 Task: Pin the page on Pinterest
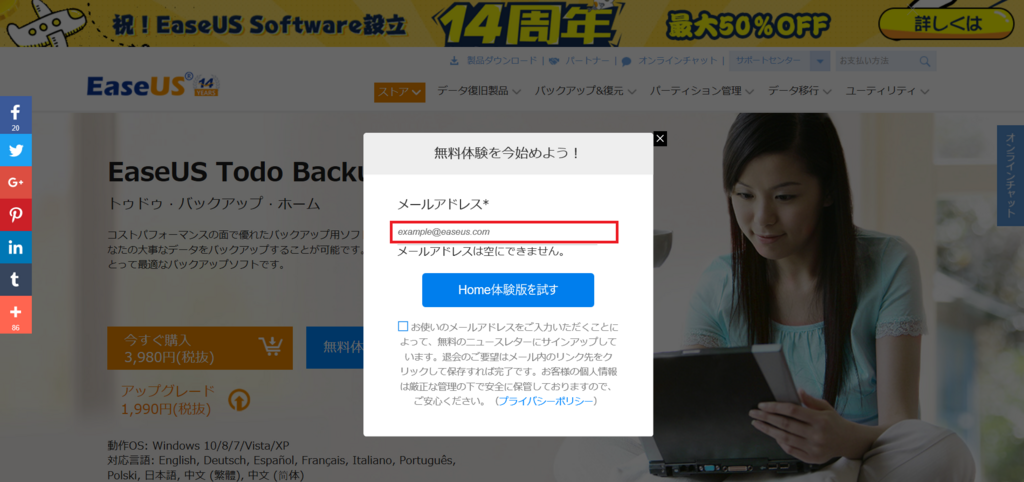(16, 215)
